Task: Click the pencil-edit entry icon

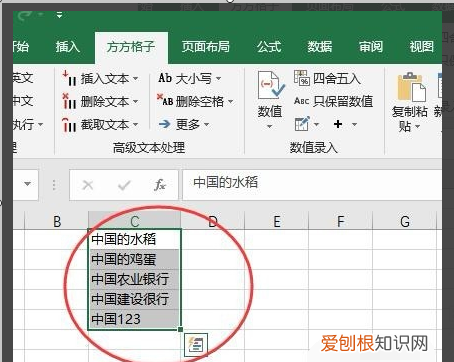Action: pyautogui.click(x=302, y=124)
